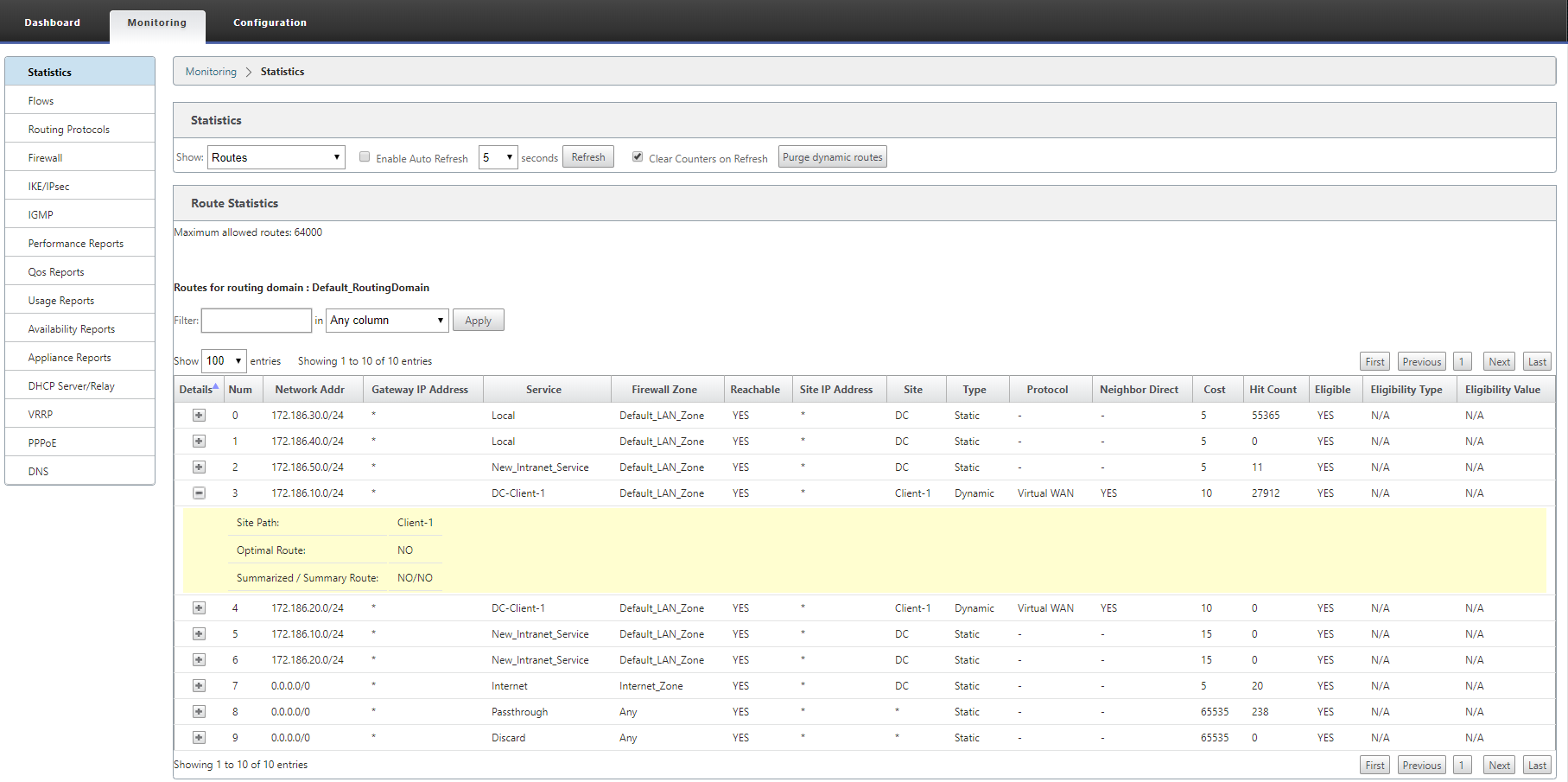Switch to the Dashboard tab
The height and width of the screenshot is (782, 1568).
tap(52, 22)
